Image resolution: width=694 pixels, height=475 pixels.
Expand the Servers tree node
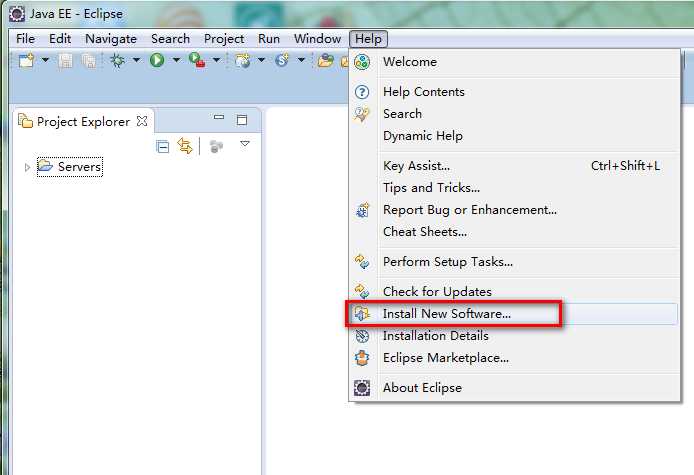27,167
